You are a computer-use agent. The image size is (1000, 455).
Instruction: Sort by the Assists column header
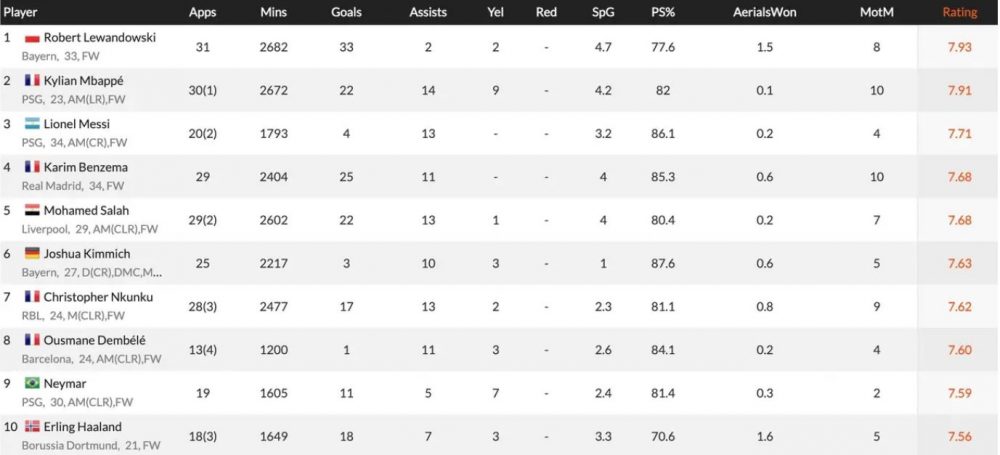[x=428, y=12]
